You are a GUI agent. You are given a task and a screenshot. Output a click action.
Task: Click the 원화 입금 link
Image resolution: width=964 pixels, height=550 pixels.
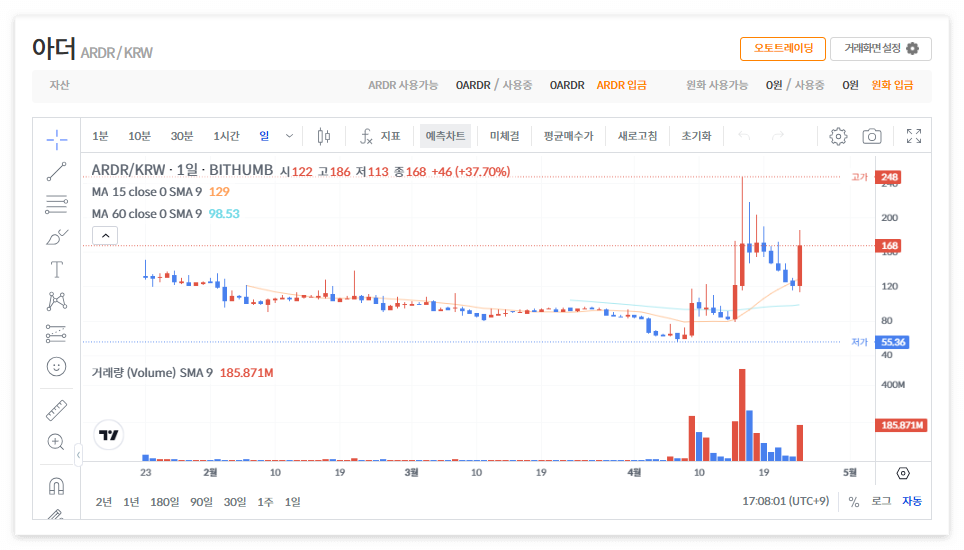[892, 85]
